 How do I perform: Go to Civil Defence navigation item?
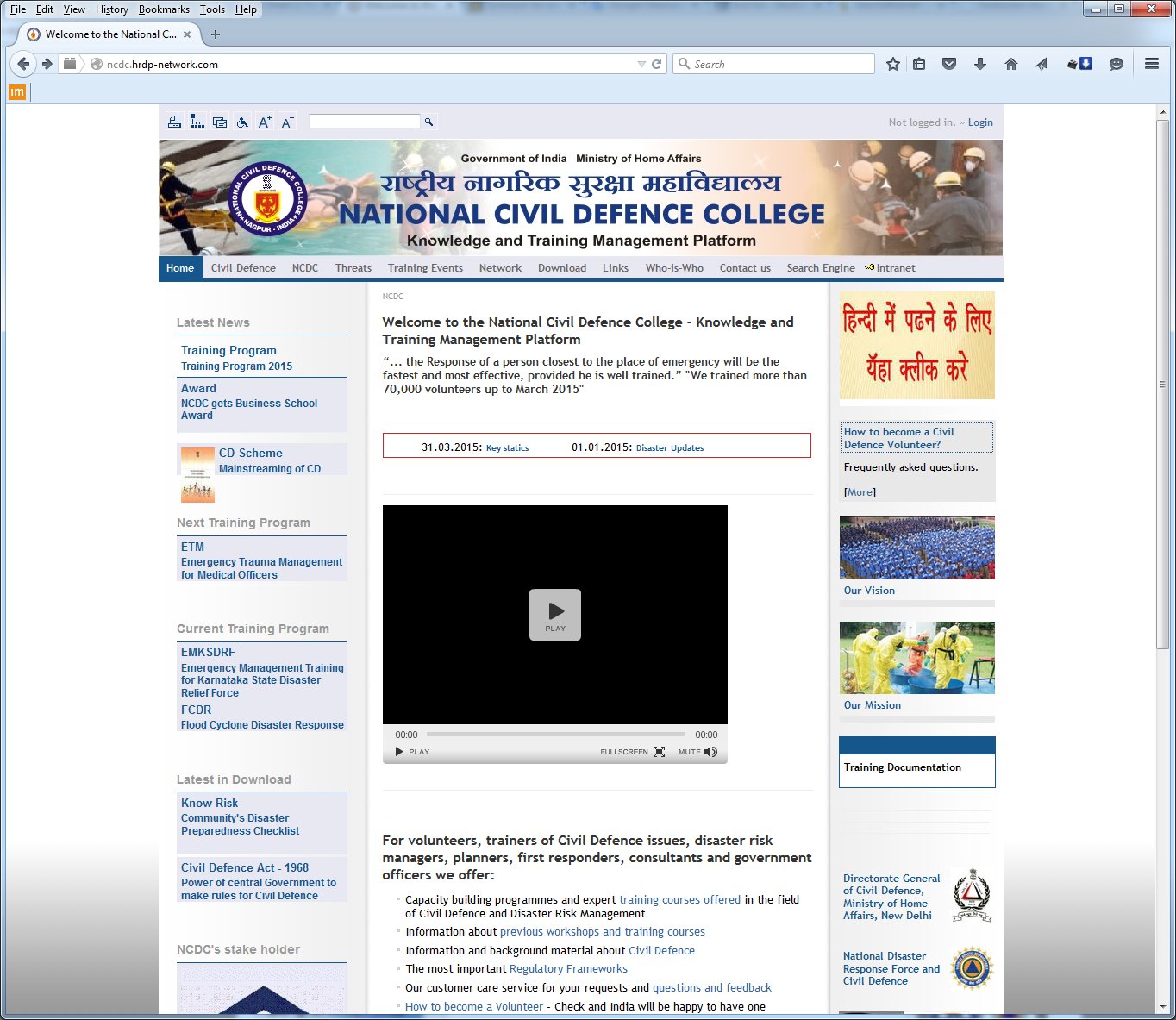point(243,268)
